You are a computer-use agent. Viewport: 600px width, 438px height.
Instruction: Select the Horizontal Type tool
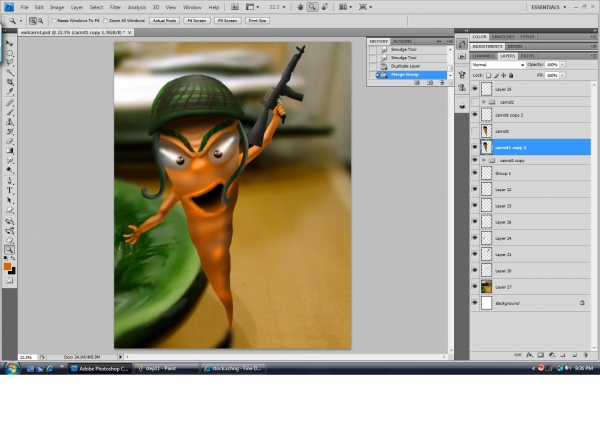(x=10, y=191)
